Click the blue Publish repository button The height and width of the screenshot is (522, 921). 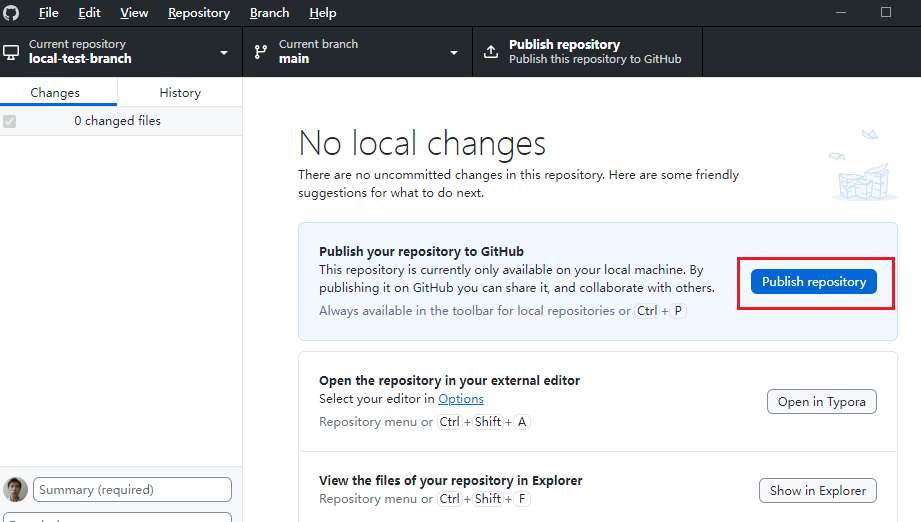[x=814, y=281]
